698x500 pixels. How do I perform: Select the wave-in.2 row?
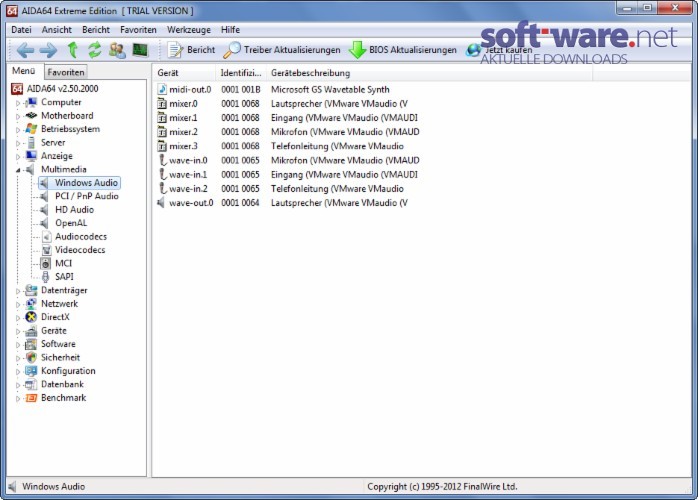tap(280, 189)
